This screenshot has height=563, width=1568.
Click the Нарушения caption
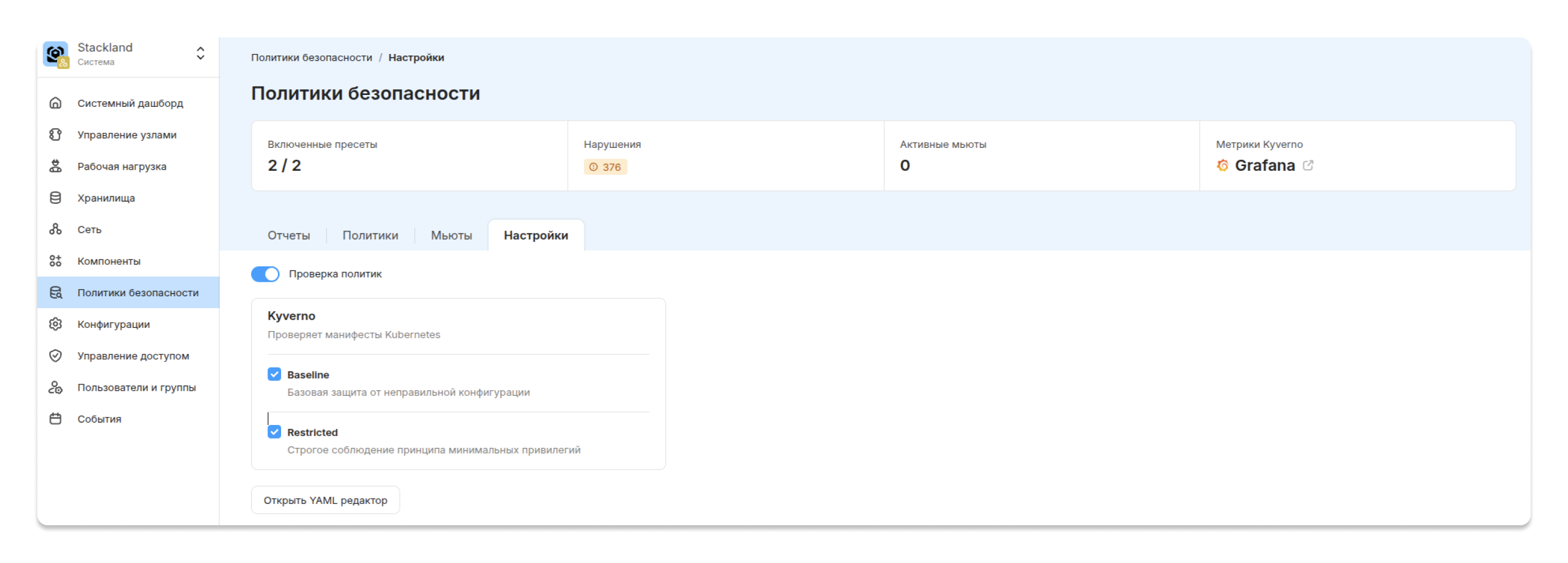pos(612,145)
